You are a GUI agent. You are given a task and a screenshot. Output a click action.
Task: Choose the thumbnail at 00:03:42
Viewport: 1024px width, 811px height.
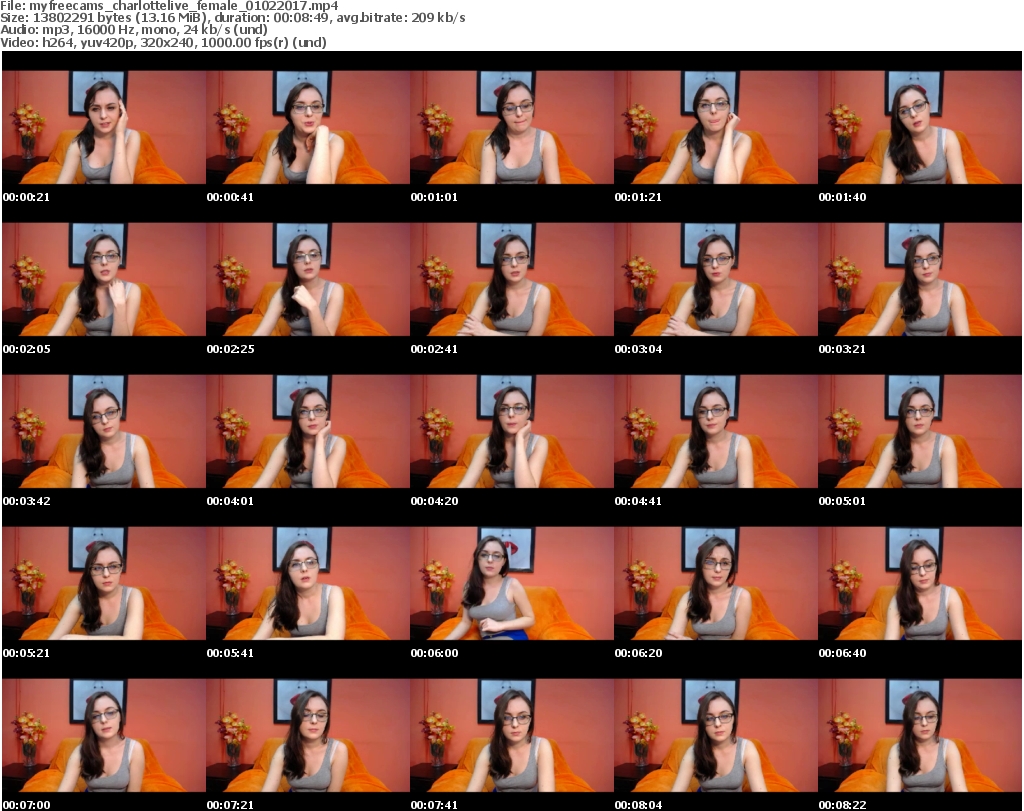click(x=104, y=432)
